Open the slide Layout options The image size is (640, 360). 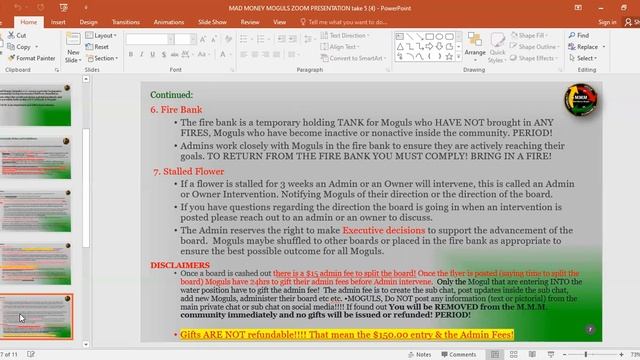[x=101, y=36]
